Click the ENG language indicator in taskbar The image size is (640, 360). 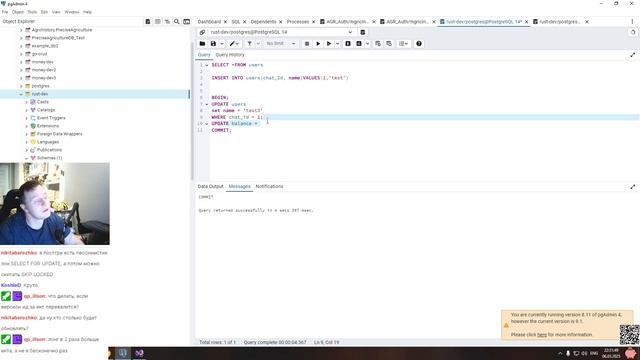(x=594, y=353)
